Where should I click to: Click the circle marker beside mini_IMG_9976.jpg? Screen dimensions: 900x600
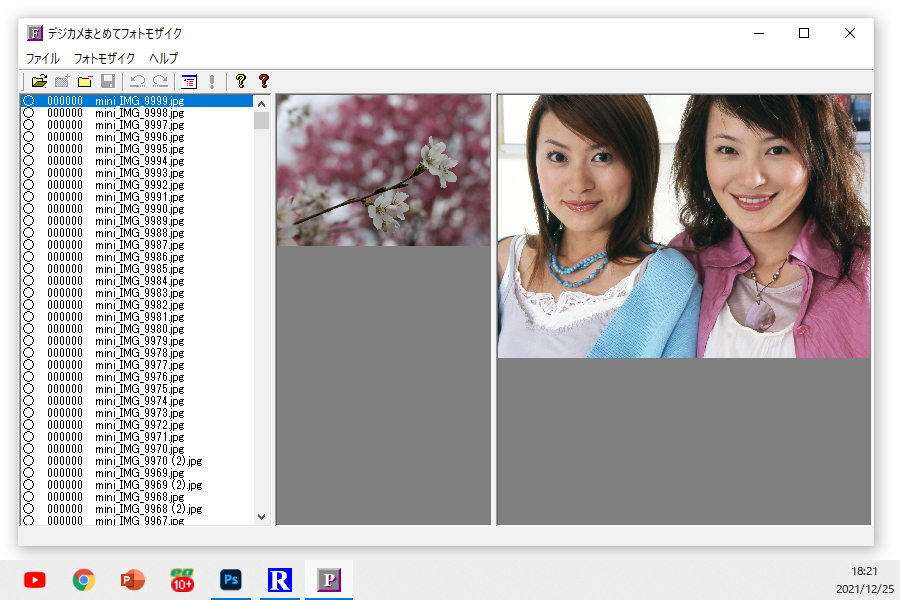click(29, 377)
